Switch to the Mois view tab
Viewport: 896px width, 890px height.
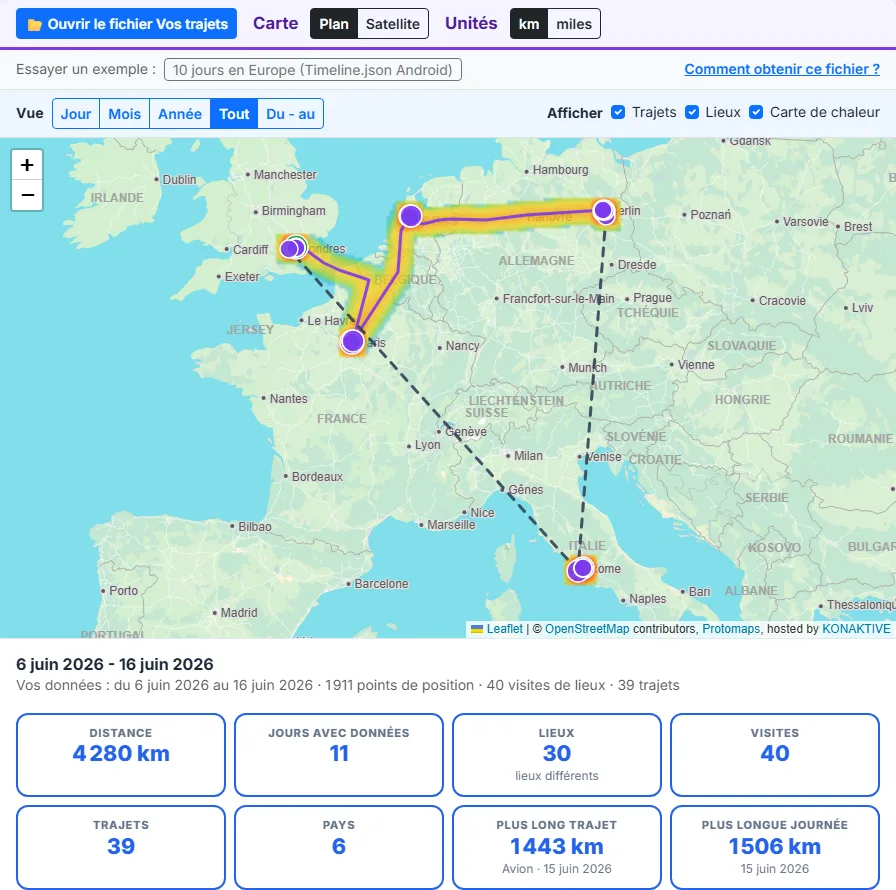(125, 114)
